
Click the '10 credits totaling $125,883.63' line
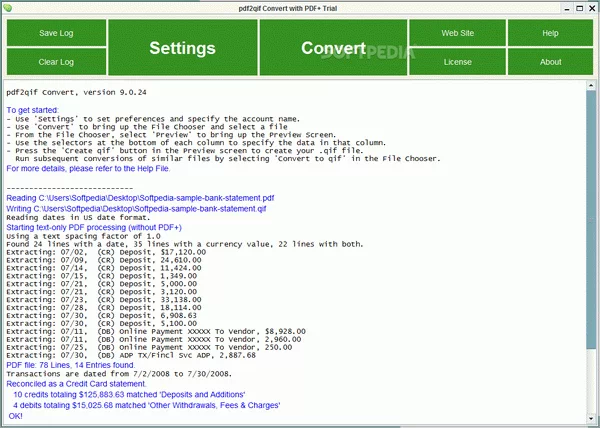tap(129, 394)
